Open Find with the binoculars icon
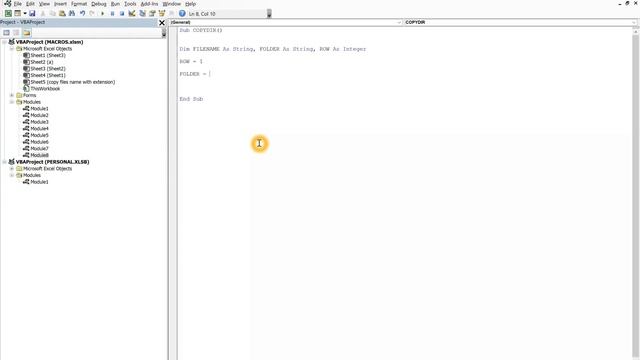640x360 pixels. 72,13
